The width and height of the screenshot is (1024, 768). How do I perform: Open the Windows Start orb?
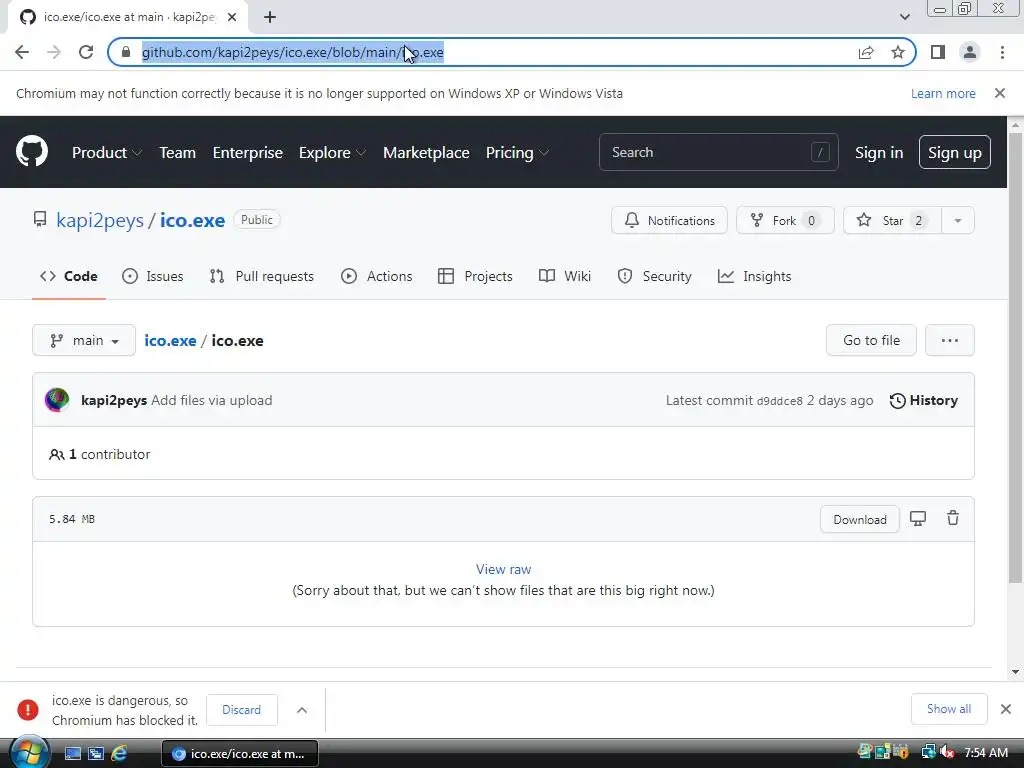[x=29, y=752]
